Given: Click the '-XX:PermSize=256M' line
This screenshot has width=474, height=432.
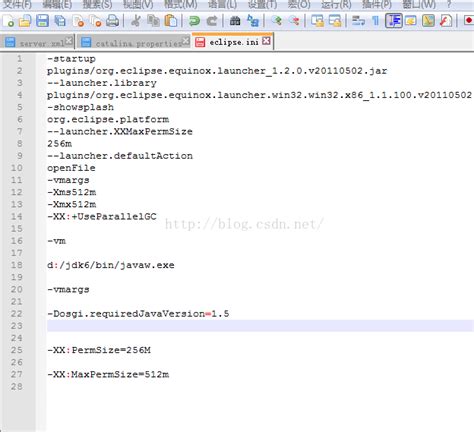Looking at the screenshot, I should pos(99,350).
